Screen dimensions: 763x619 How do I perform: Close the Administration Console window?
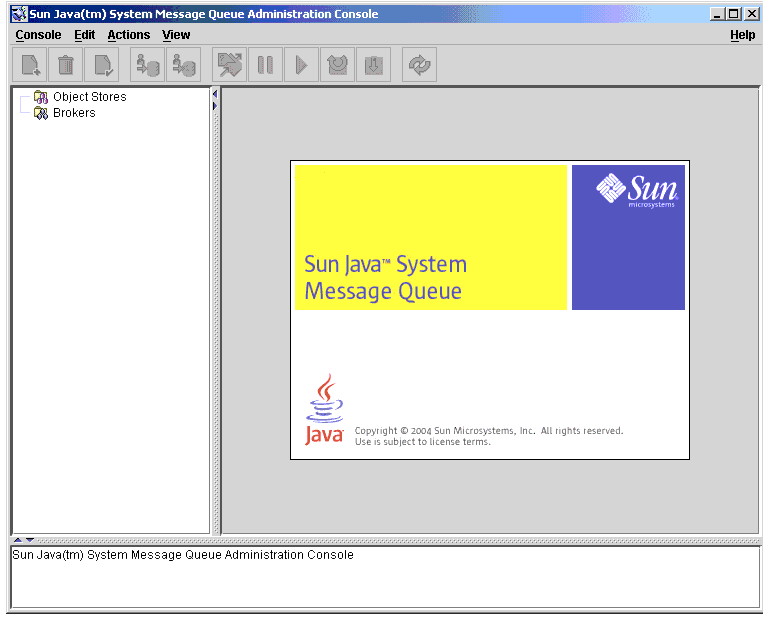(751, 14)
